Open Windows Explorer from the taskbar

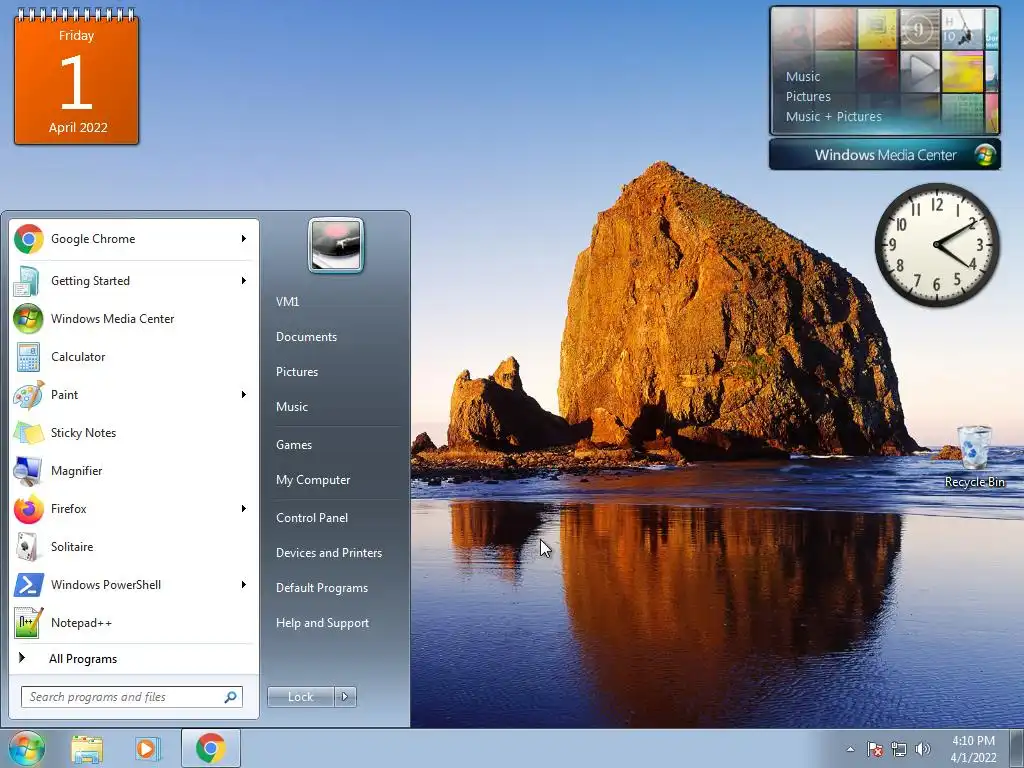coord(87,749)
